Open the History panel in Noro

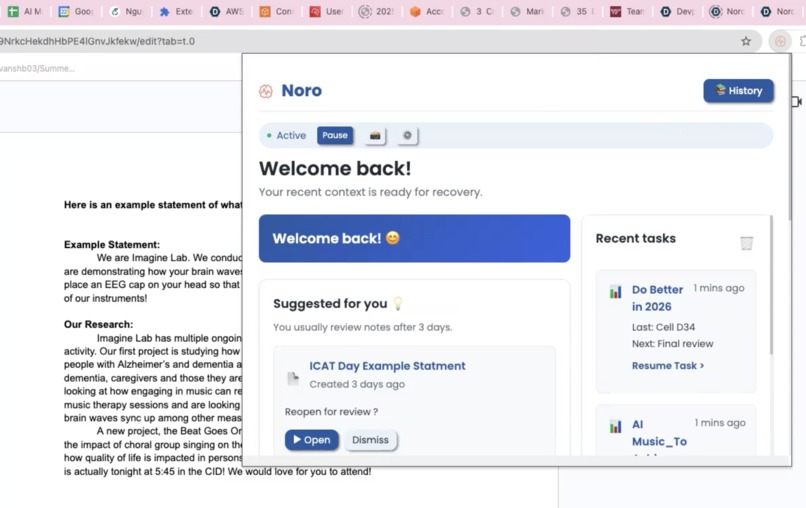(738, 90)
